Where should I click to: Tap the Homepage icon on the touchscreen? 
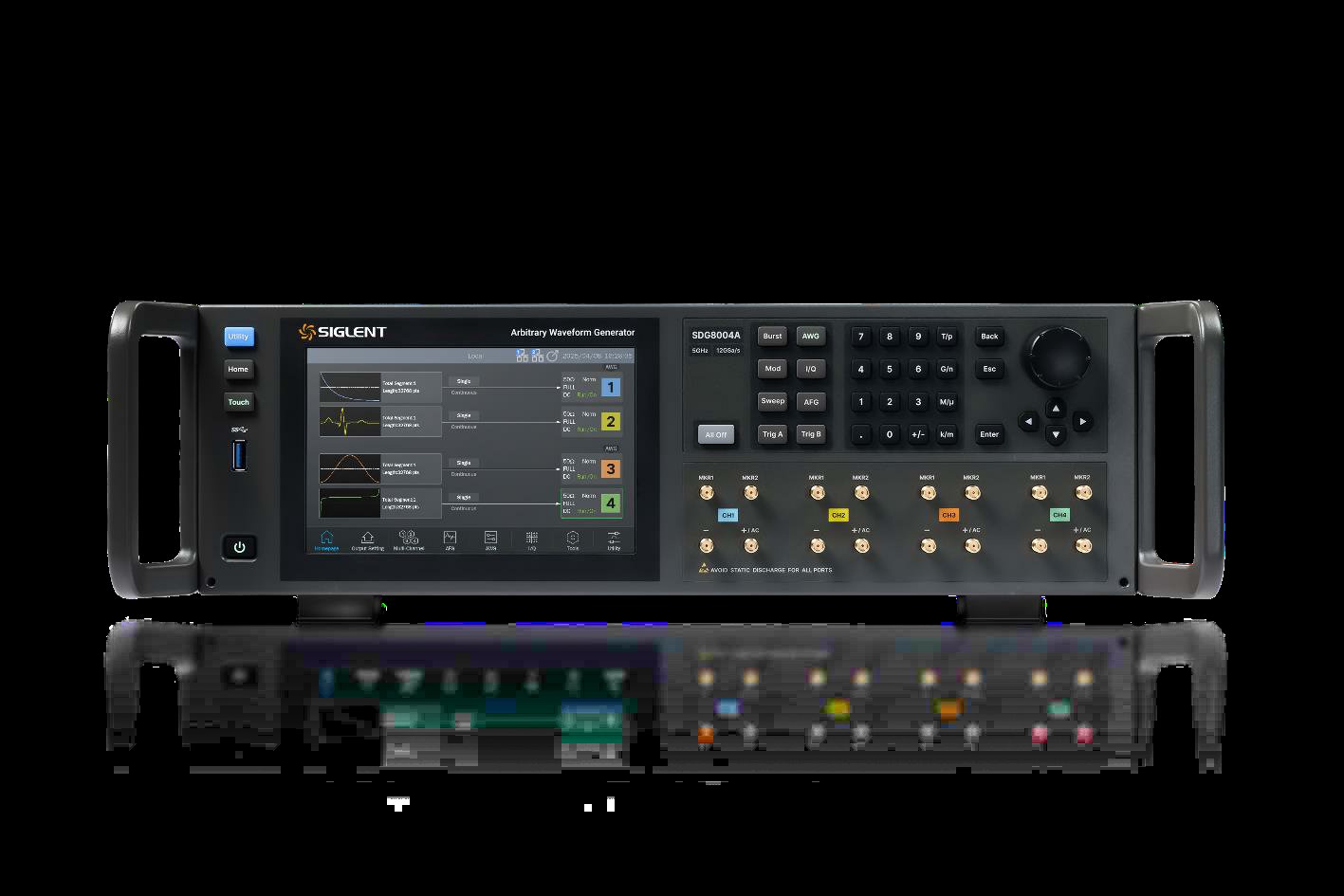click(x=326, y=539)
